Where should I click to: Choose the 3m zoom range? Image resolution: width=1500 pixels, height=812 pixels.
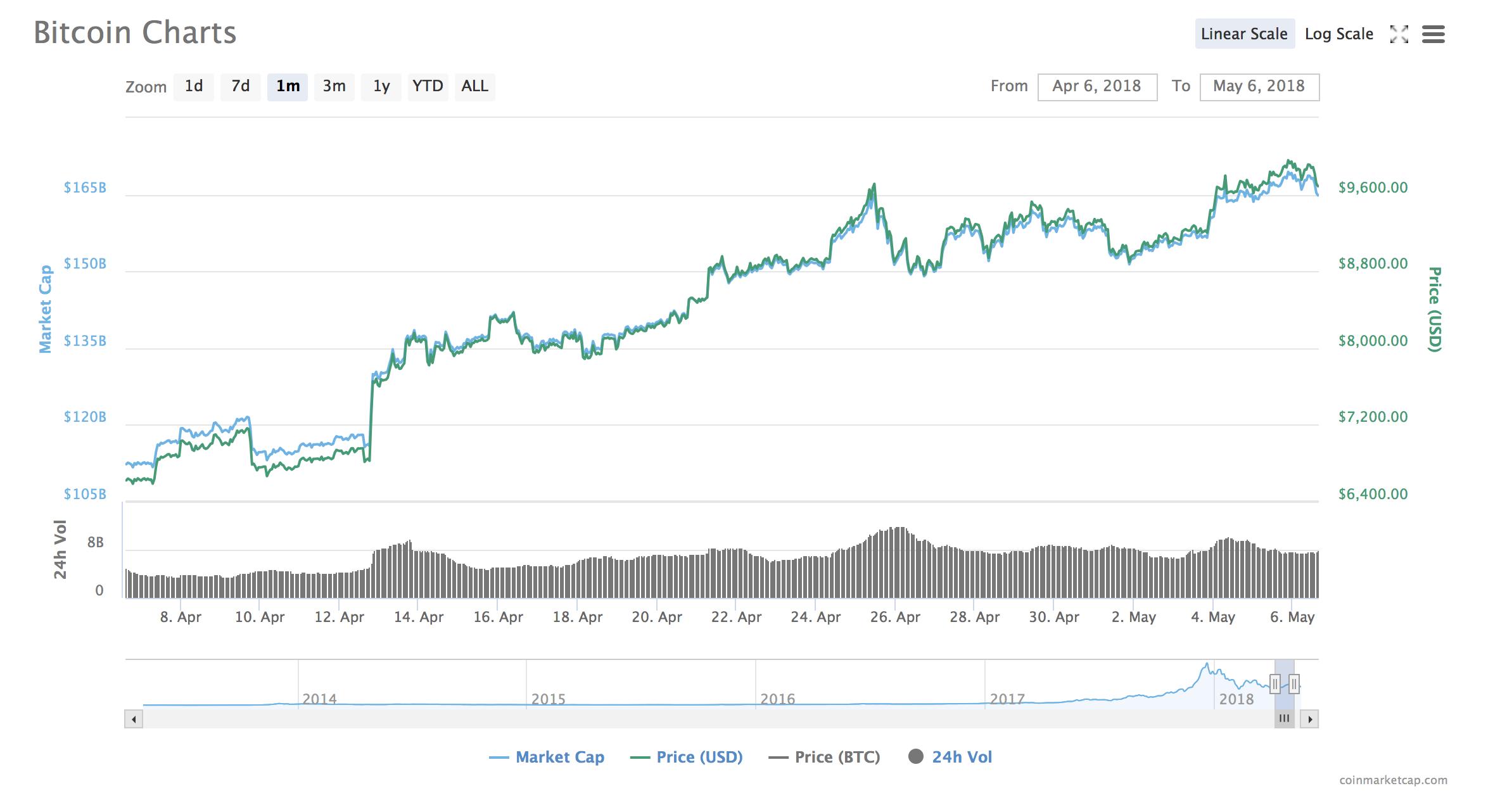coord(334,87)
